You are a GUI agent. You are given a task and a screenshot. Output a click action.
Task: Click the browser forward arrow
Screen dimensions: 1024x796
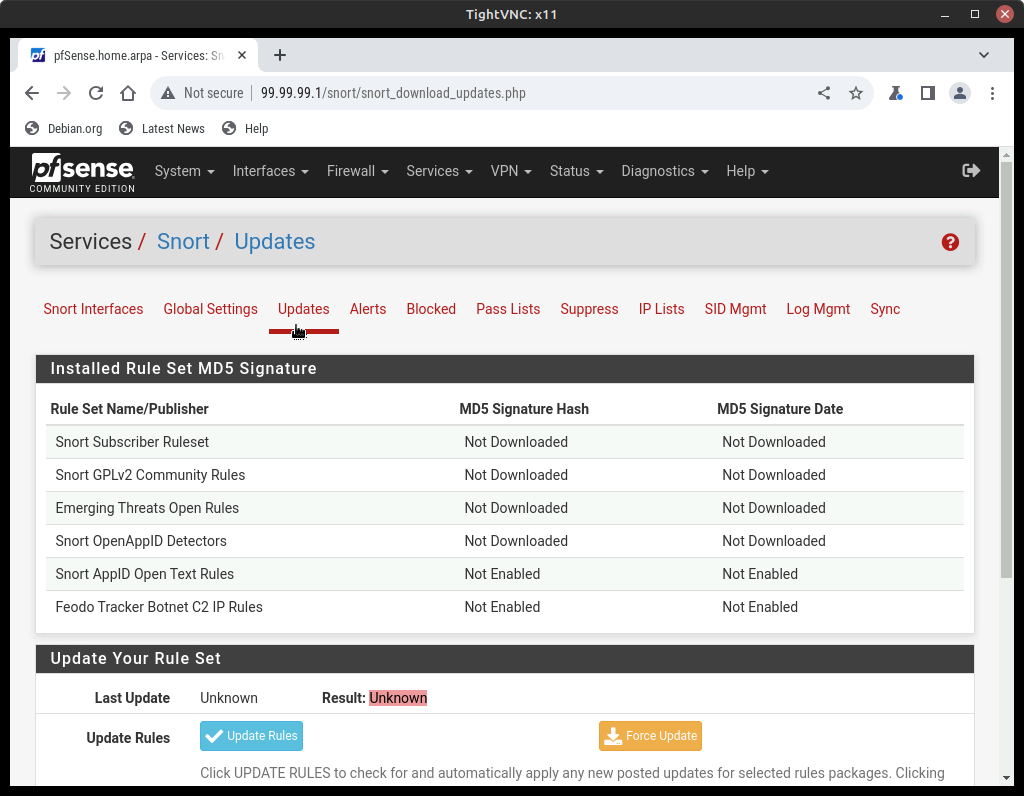pyautogui.click(x=64, y=93)
